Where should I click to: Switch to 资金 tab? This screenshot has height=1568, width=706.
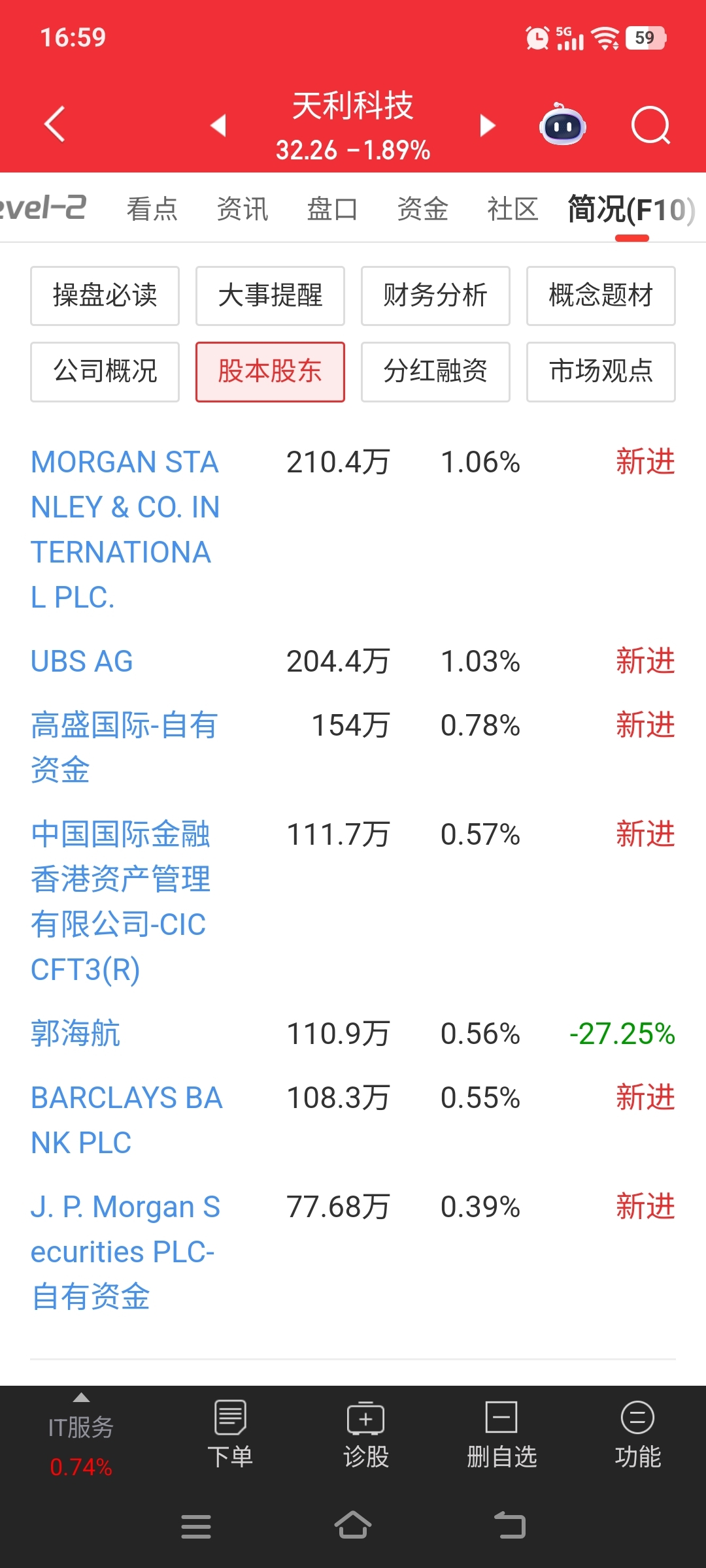click(423, 209)
